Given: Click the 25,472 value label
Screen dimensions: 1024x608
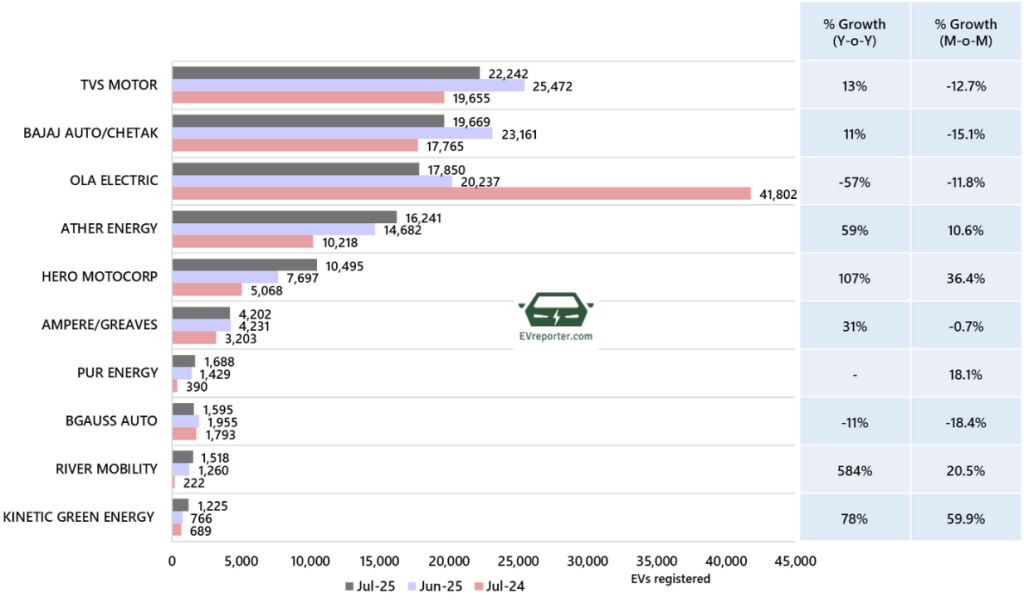Looking at the screenshot, I should [x=552, y=86].
